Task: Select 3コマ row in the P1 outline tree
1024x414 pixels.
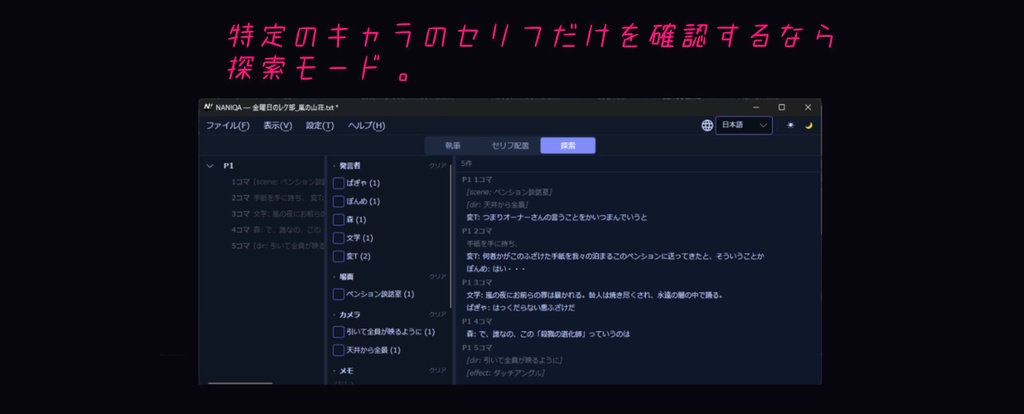Action: click(277, 214)
